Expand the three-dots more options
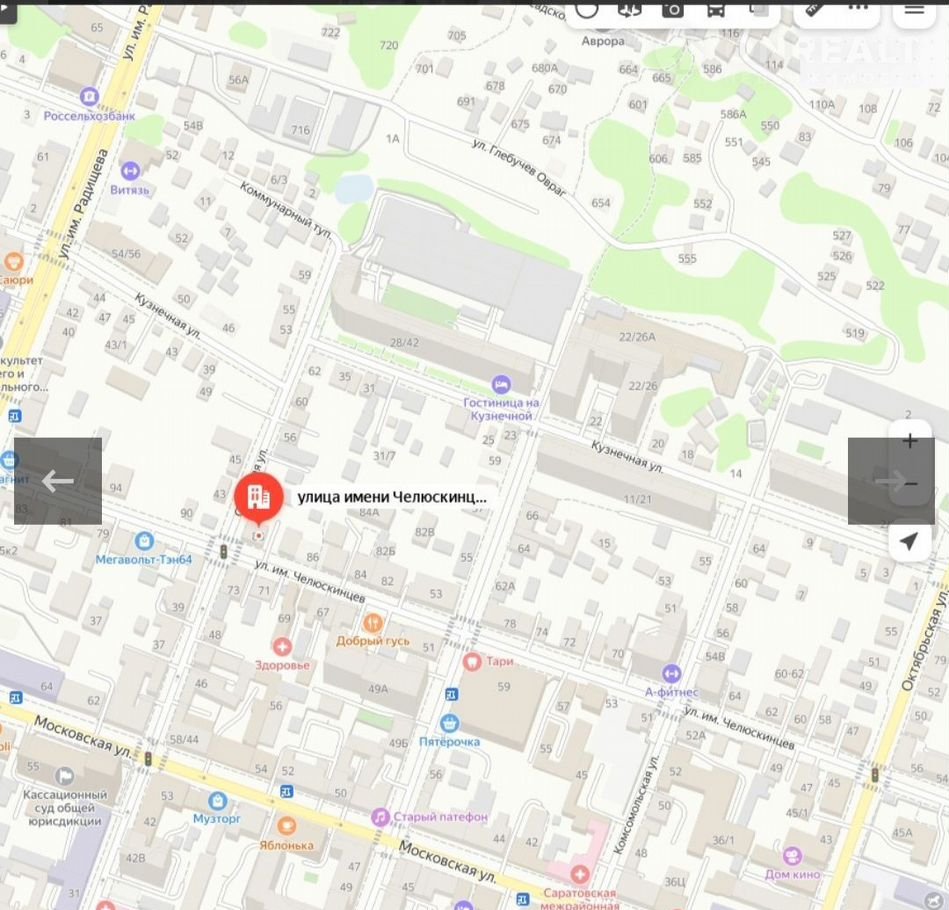 (857, 9)
